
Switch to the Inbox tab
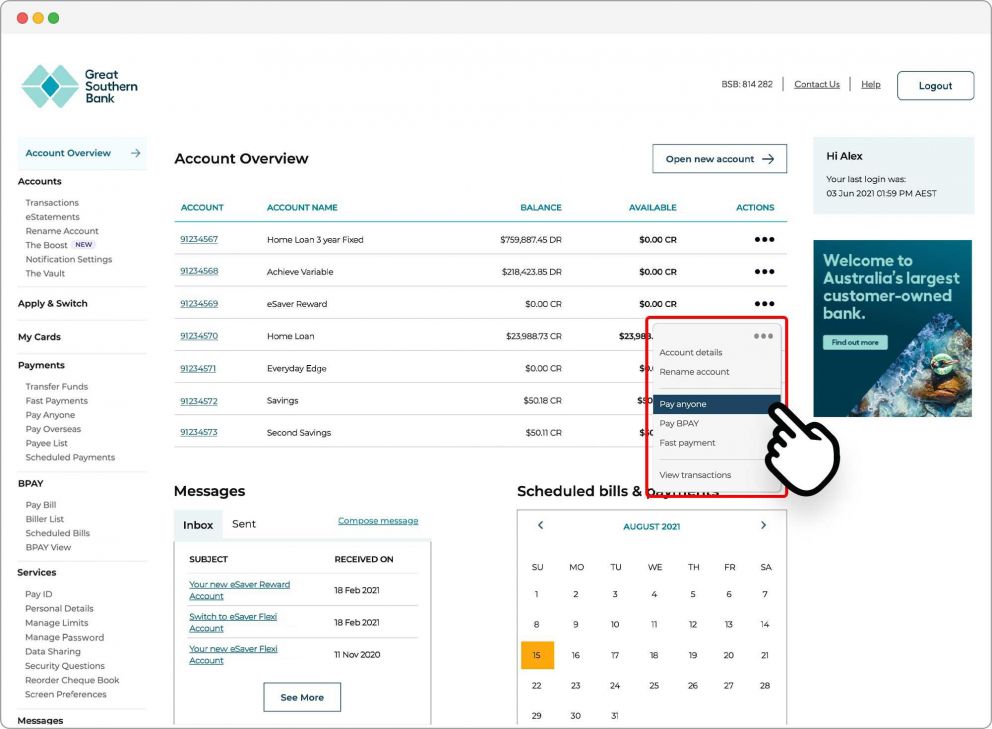point(198,525)
